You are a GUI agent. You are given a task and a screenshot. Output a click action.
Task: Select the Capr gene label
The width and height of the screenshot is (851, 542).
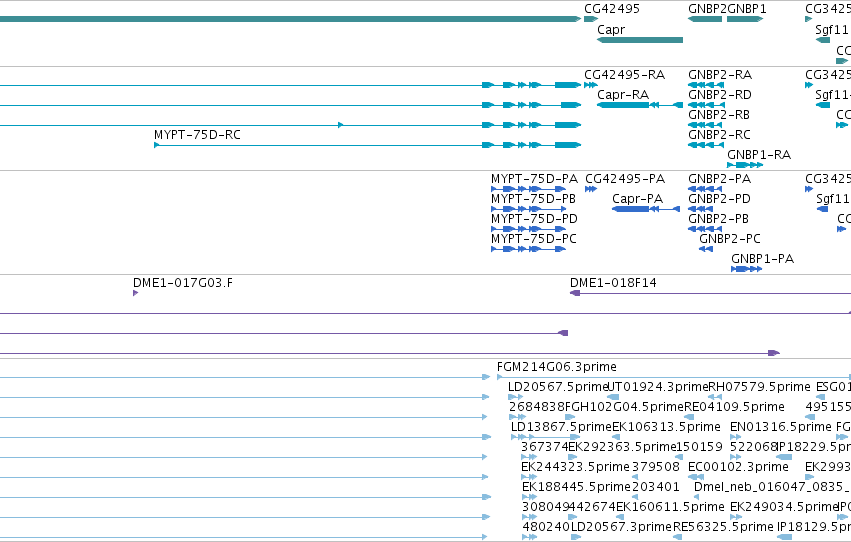[x=611, y=29]
